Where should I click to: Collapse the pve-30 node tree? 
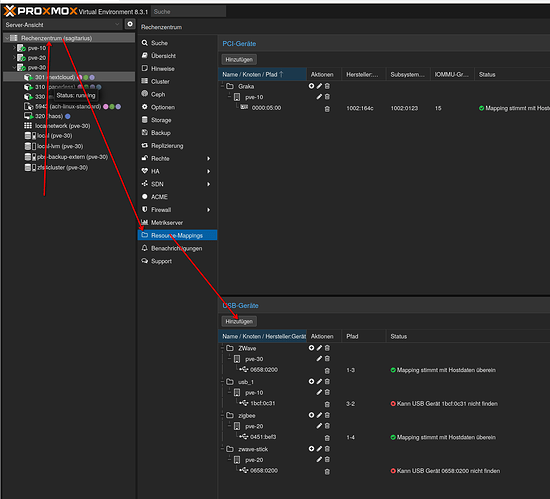14,67
